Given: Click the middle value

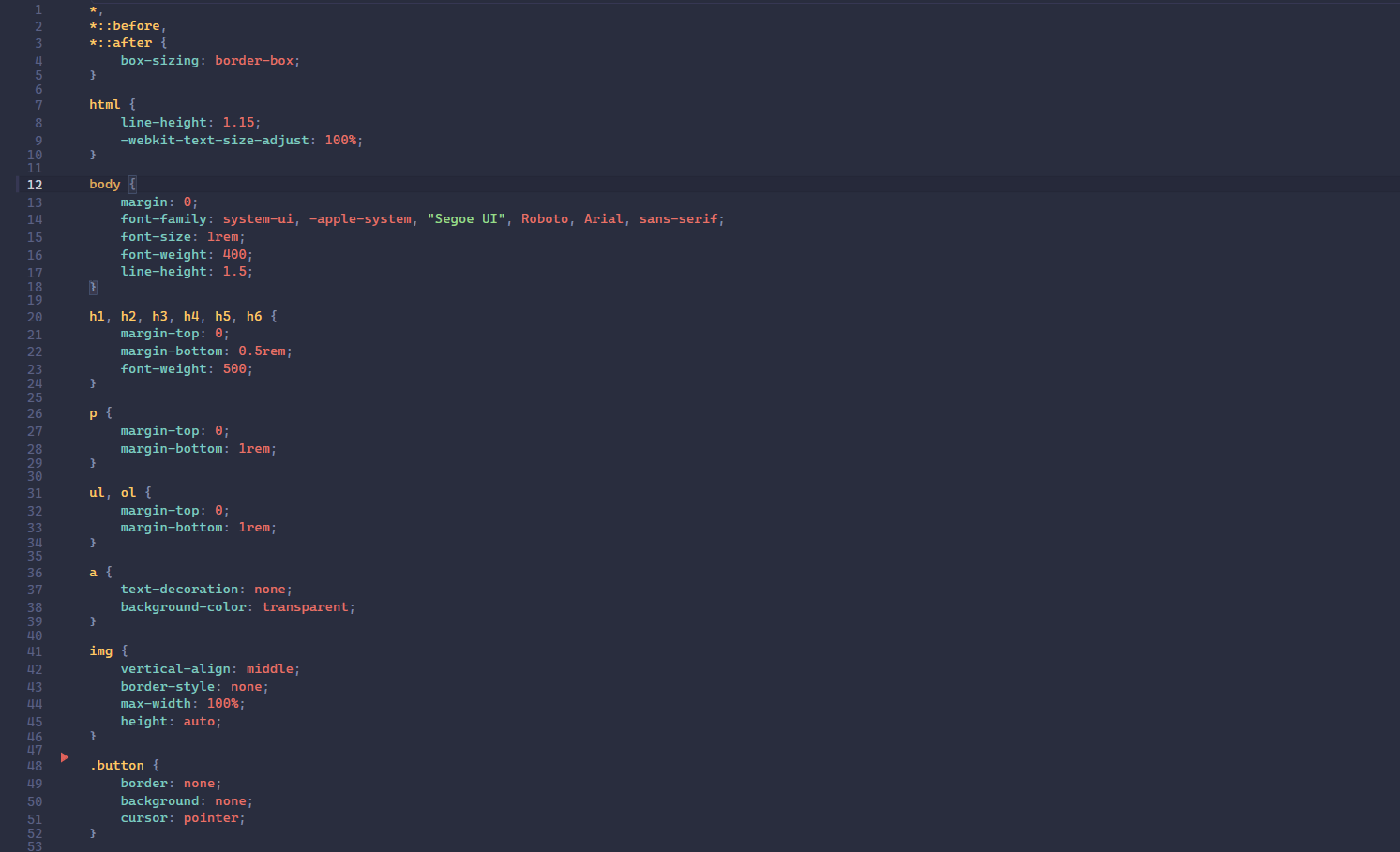Looking at the screenshot, I should (270, 669).
